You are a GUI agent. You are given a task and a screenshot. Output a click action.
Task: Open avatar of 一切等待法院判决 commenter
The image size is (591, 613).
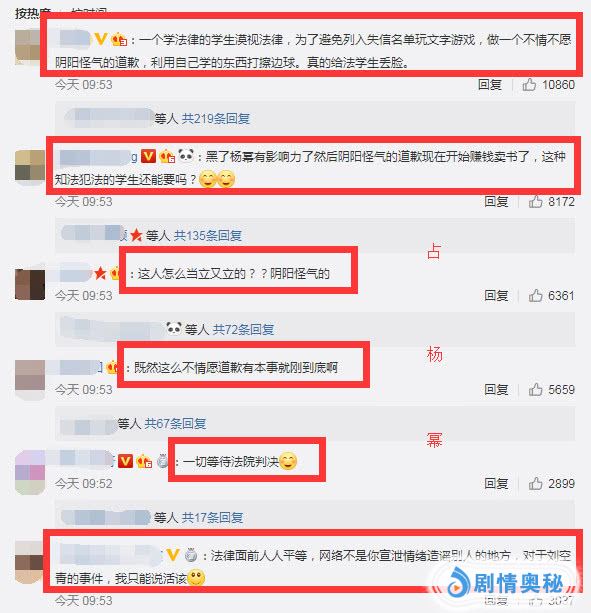[x=30, y=472]
